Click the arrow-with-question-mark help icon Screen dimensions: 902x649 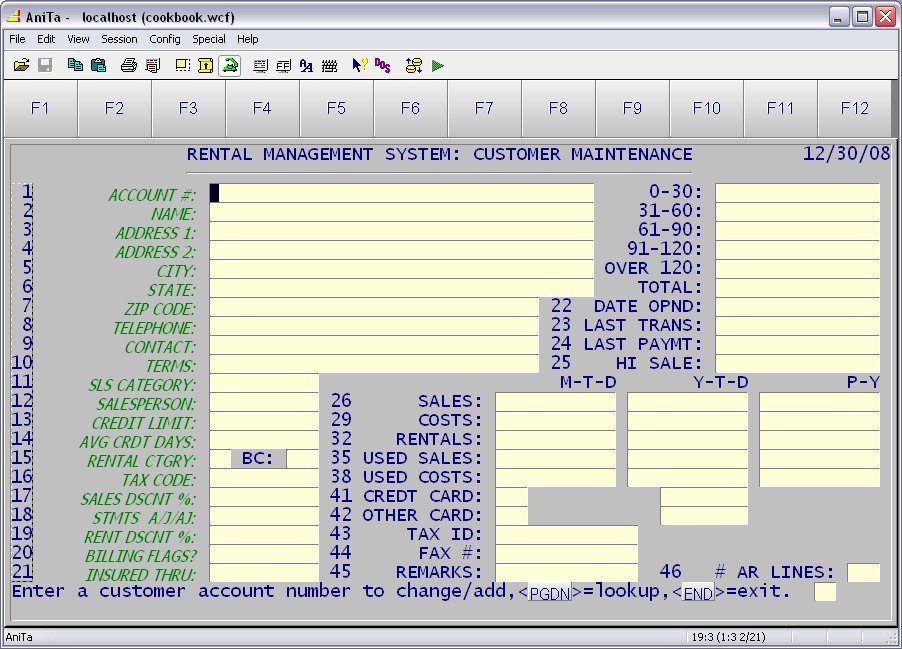360,65
